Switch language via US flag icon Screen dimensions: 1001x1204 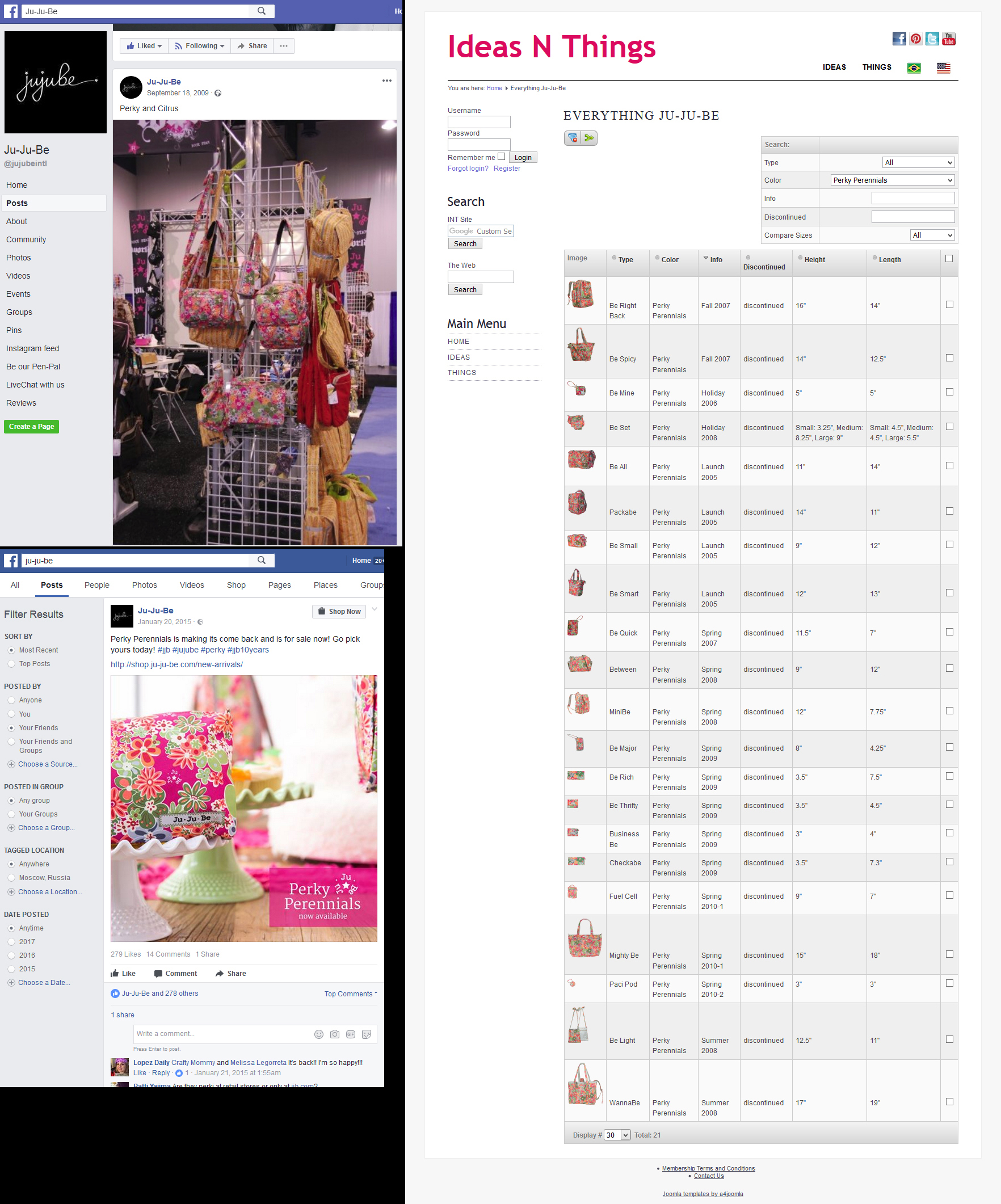943,68
